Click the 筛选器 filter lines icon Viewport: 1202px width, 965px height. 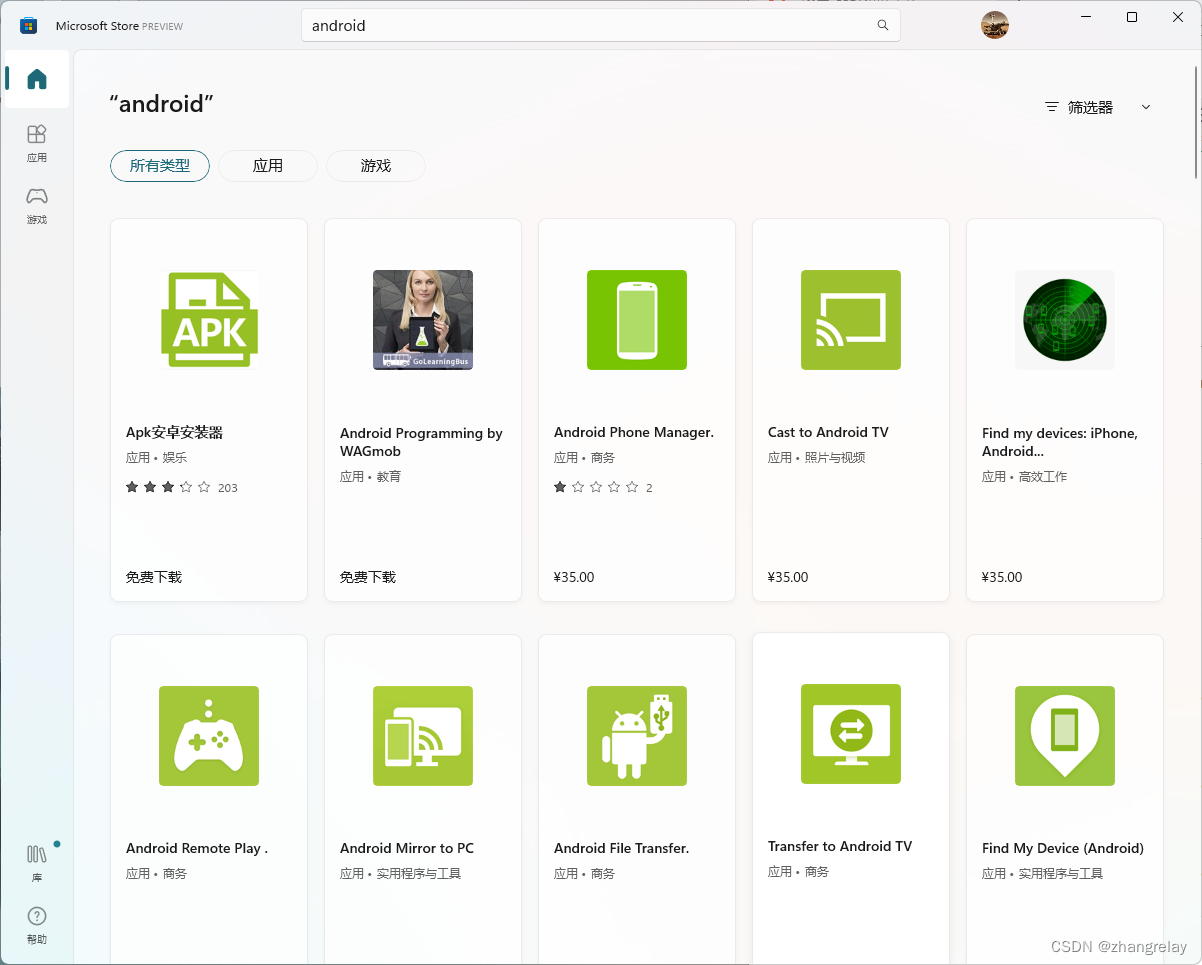coord(1051,107)
